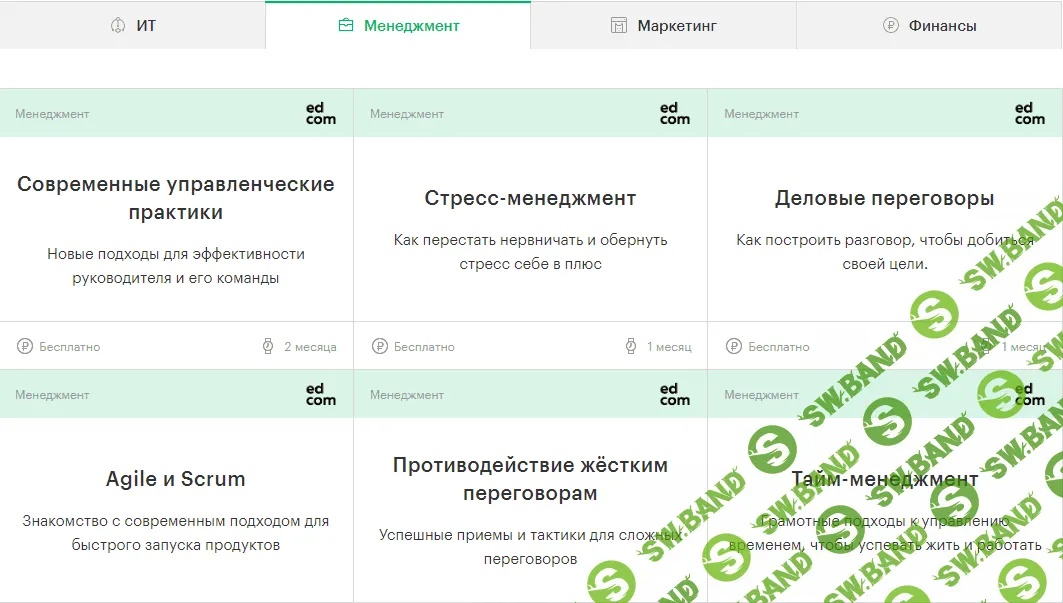Viewport: 1063px width, 603px height.
Task: Click the edcom logo on Agile и Scrum card
Action: point(322,394)
